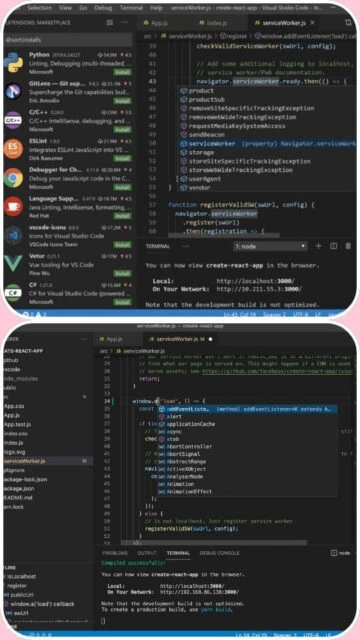This screenshot has height=640, width=360.
Task: Select the node_modules folder in lower Explorer
Action: pos(20,378)
